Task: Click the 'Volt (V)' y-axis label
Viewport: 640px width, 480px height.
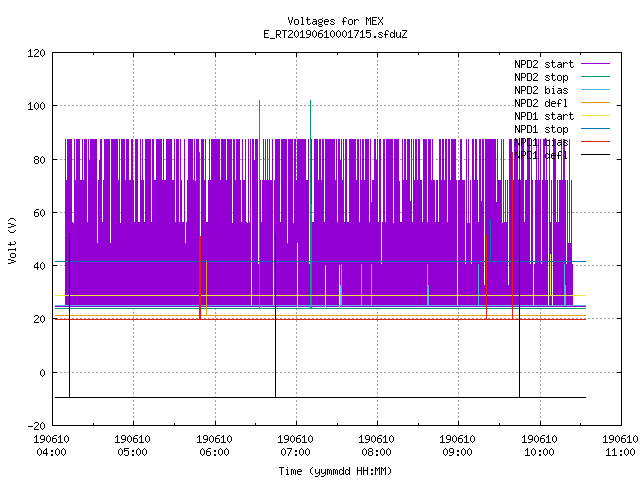Action: (x=13, y=240)
